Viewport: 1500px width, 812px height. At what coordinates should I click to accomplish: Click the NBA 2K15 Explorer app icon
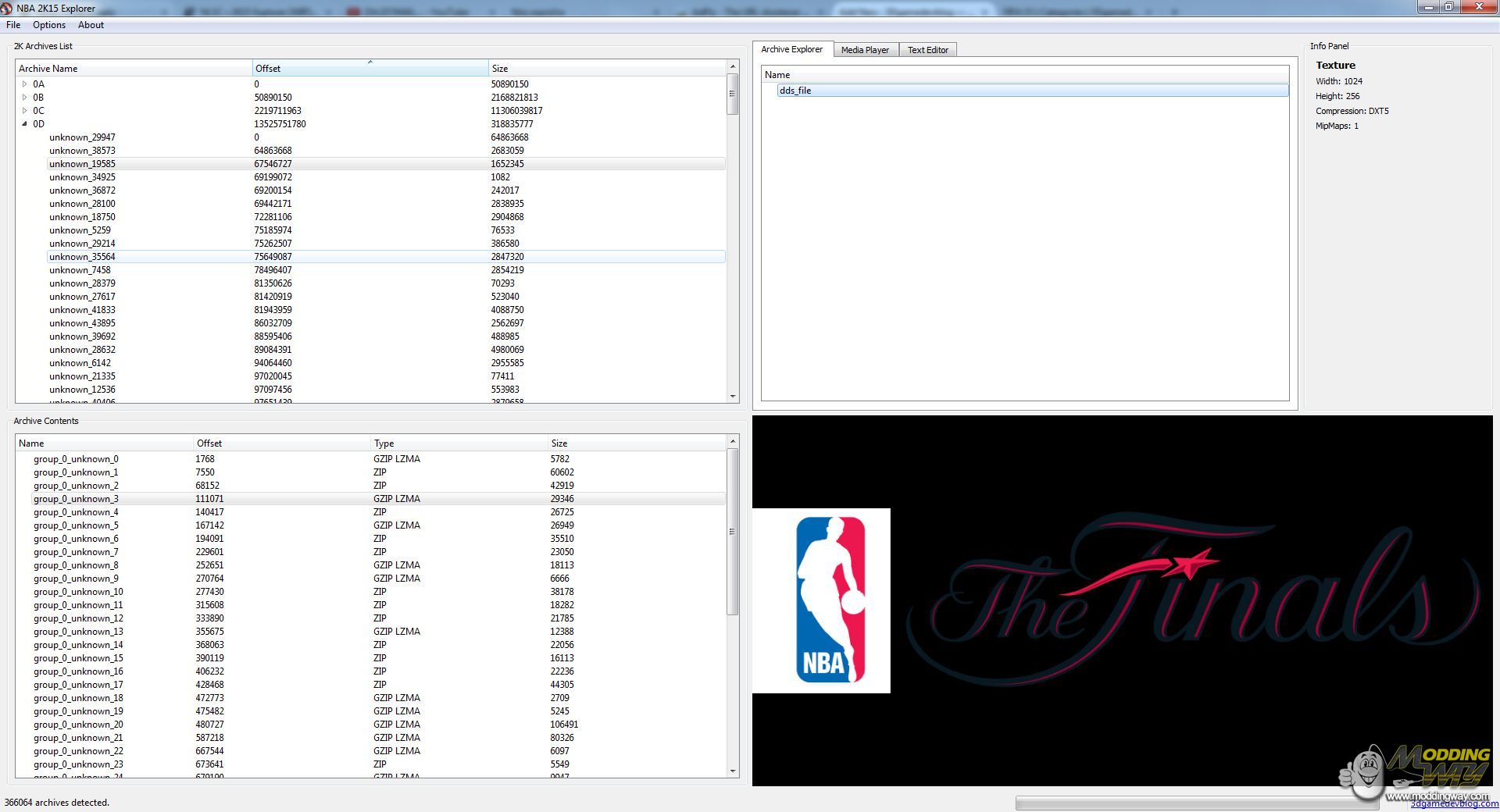coord(7,8)
